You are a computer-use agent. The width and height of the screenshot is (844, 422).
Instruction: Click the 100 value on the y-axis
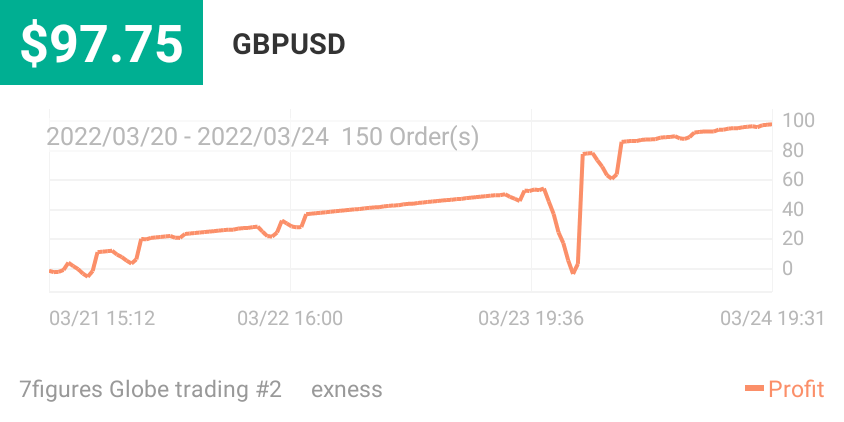coord(798,121)
